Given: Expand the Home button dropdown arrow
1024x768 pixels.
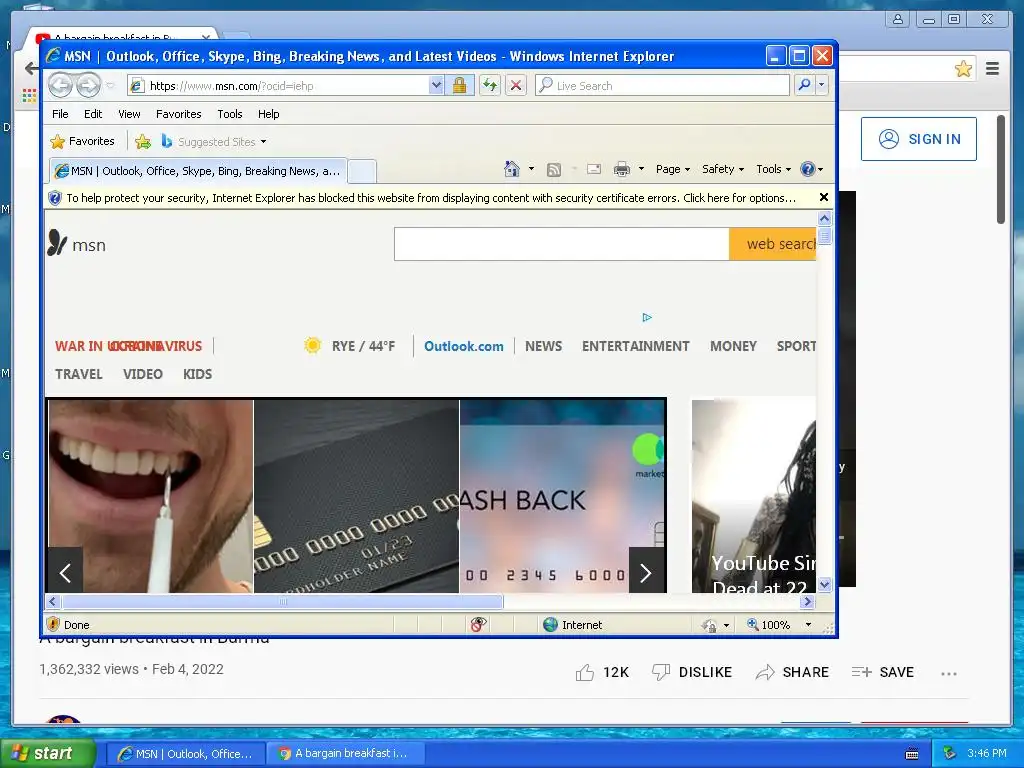Looking at the screenshot, I should coord(531,169).
